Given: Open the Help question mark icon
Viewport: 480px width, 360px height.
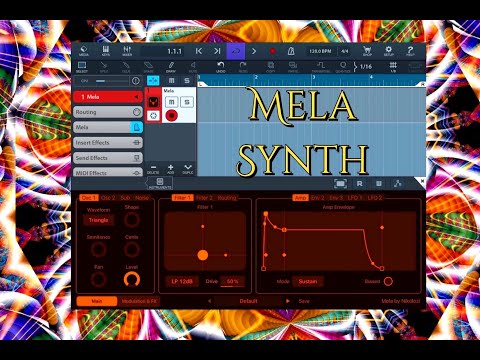Looking at the screenshot, I should [x=410, y=51].
